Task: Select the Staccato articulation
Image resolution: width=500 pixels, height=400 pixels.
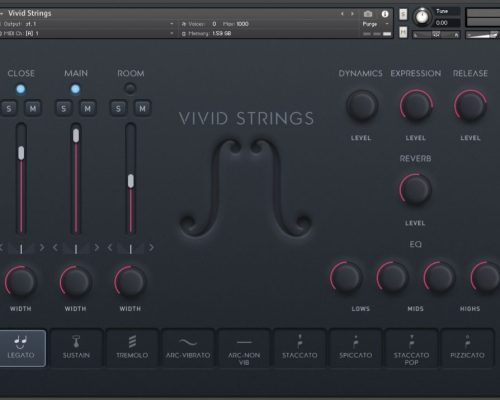Action: [x=300, y=348]
